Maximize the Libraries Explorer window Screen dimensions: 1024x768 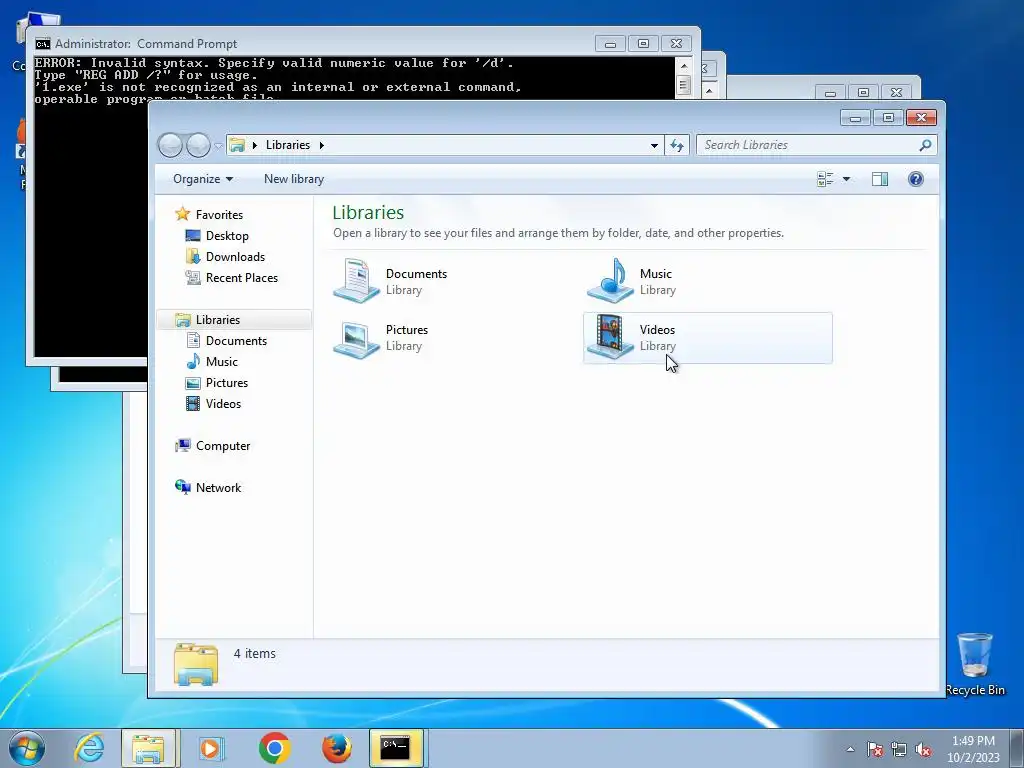pyautogui.click(x=888, y=118)
